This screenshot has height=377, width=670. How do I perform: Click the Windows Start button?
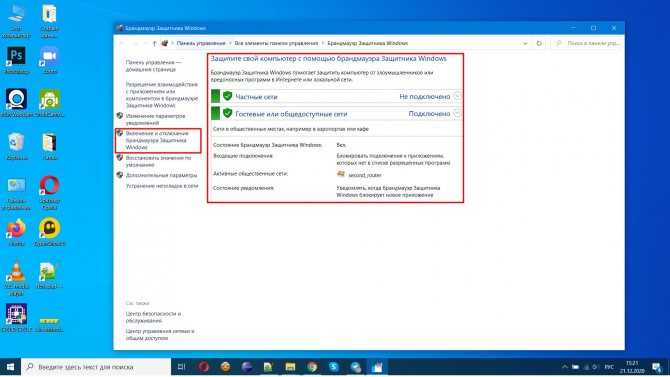10,367
